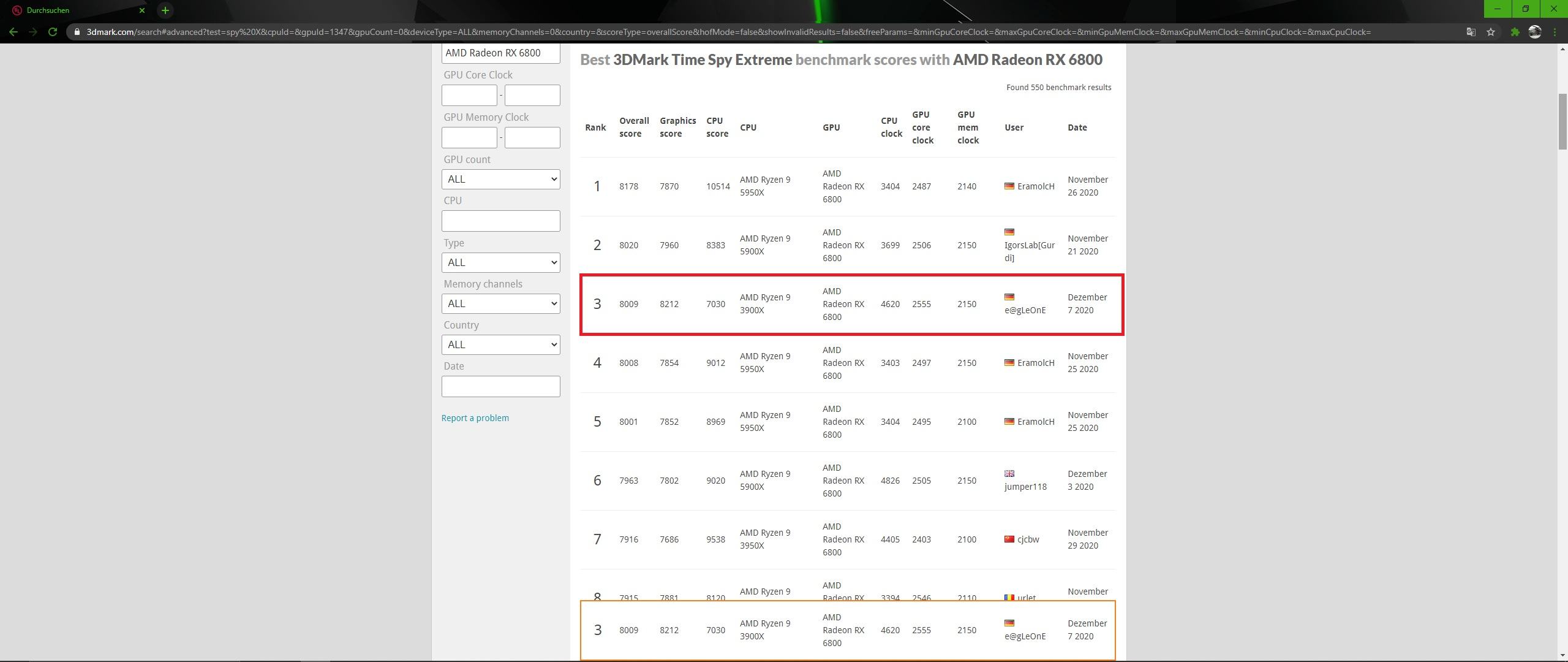Click the German flag above IgorsLab[Gurdi]
Screen dimensions: 1568x662
click(x=1009, y=232)
